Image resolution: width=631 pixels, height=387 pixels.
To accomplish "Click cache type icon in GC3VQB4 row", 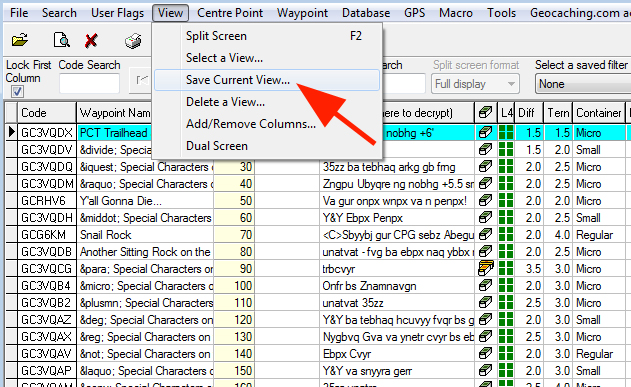I will pos(485,285).
